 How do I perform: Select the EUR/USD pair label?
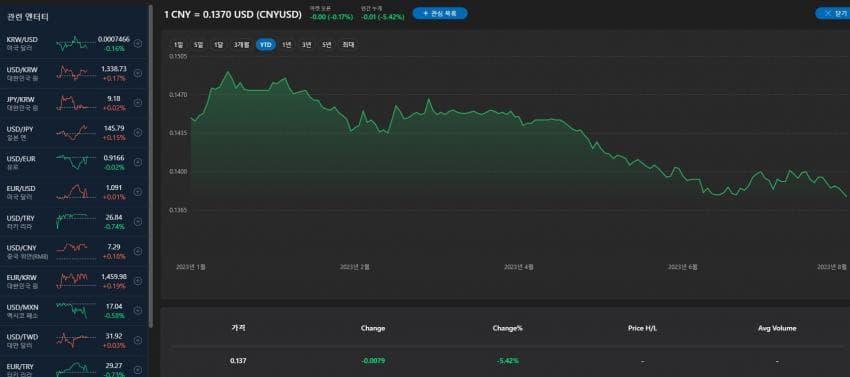point(21,188)
